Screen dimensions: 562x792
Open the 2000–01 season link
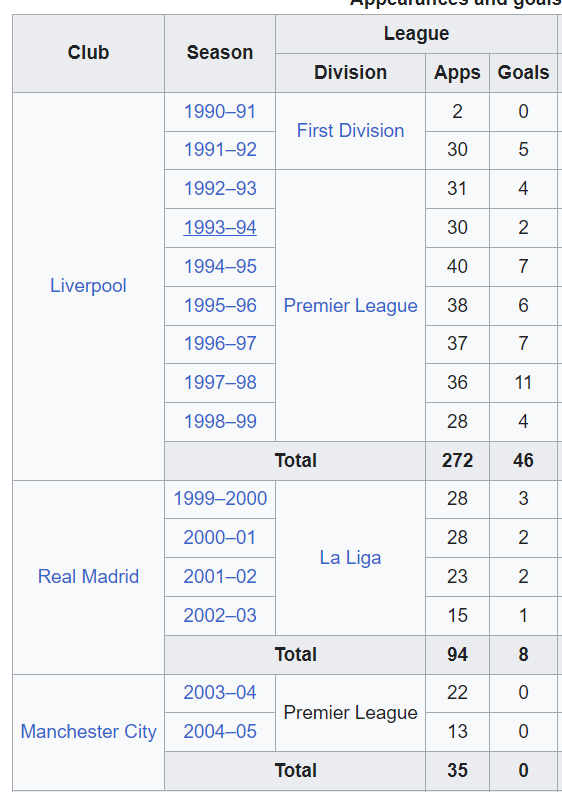220,537
